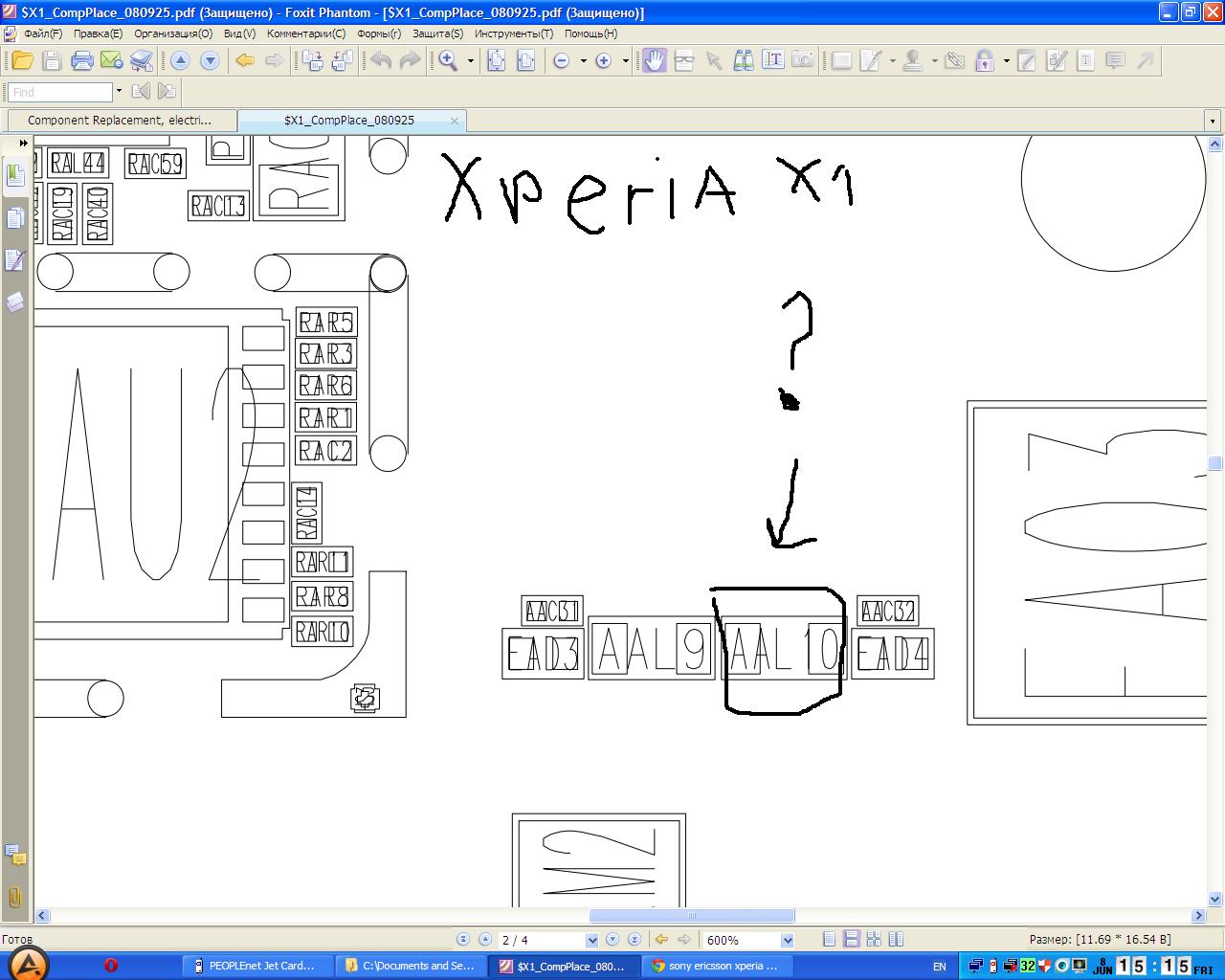Click Find Next icon next to search box

tap(167, 92)
